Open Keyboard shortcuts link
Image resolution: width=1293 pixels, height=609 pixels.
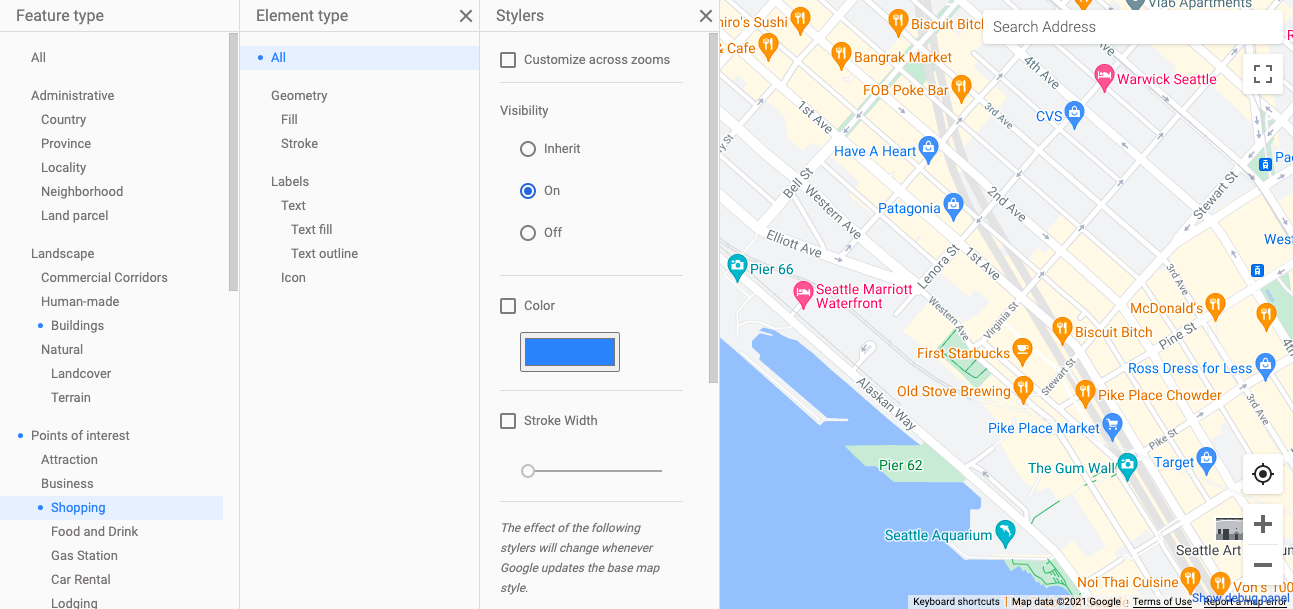[956, 602]
